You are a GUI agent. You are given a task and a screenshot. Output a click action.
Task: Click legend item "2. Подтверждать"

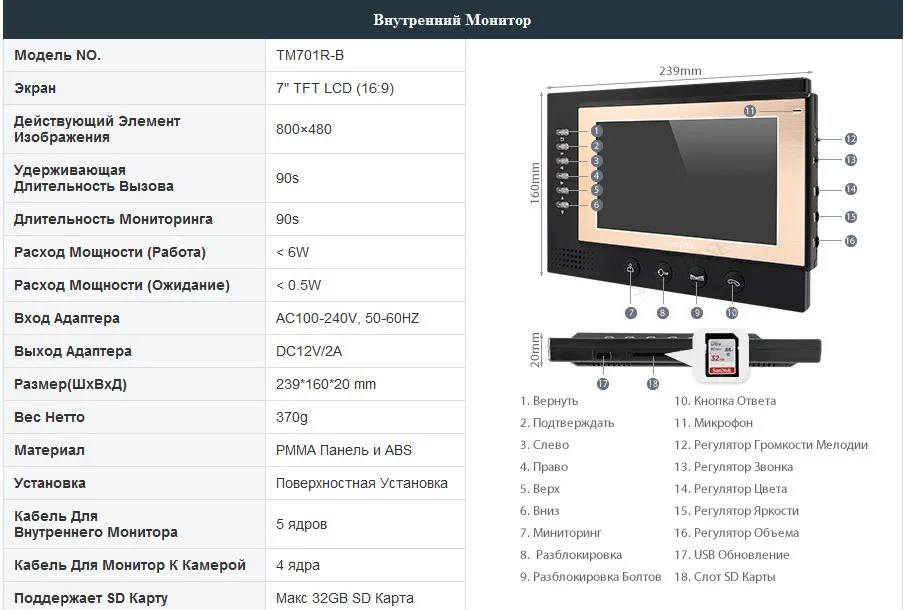[567, 423]
